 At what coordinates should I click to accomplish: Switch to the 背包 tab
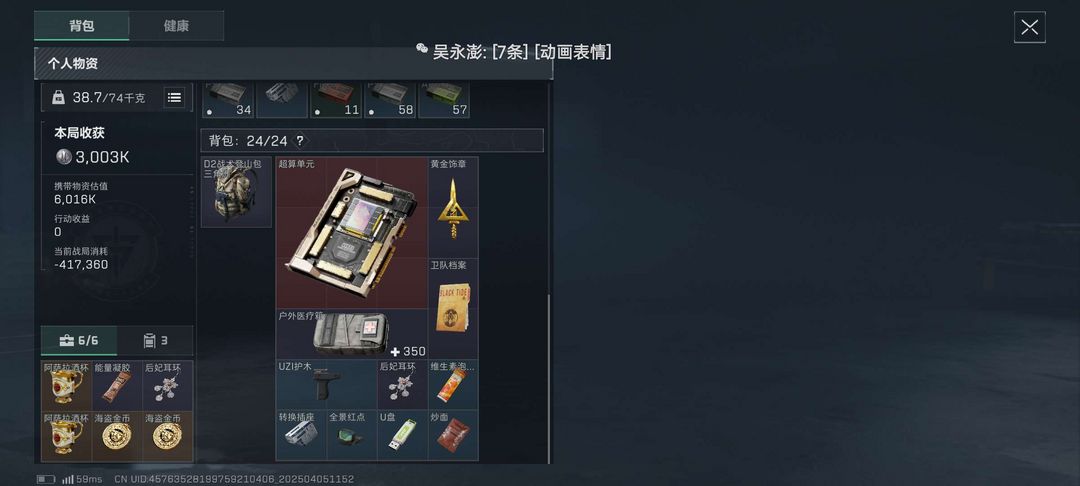pyautogui.click(x=81, y=25)
